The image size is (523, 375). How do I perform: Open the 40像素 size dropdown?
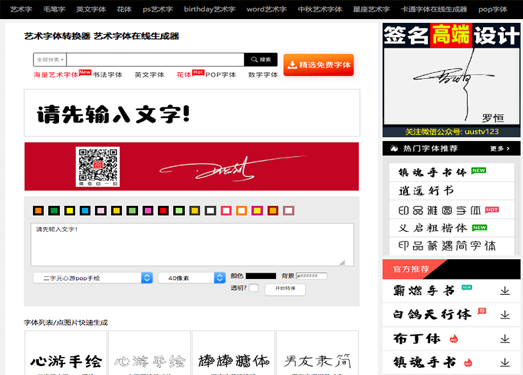point(192,278)
